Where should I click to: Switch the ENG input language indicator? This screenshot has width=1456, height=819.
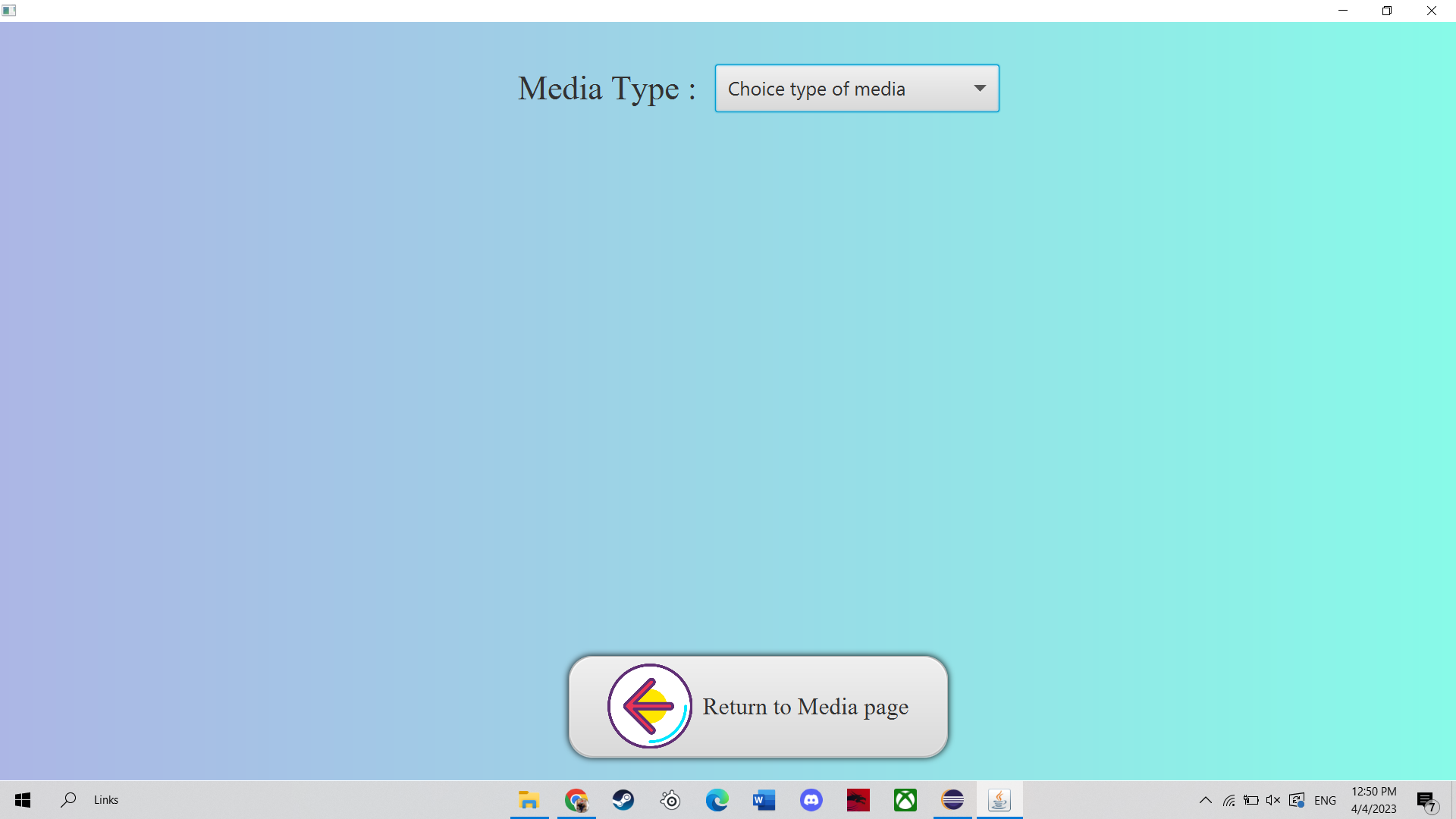[1325, 800]
